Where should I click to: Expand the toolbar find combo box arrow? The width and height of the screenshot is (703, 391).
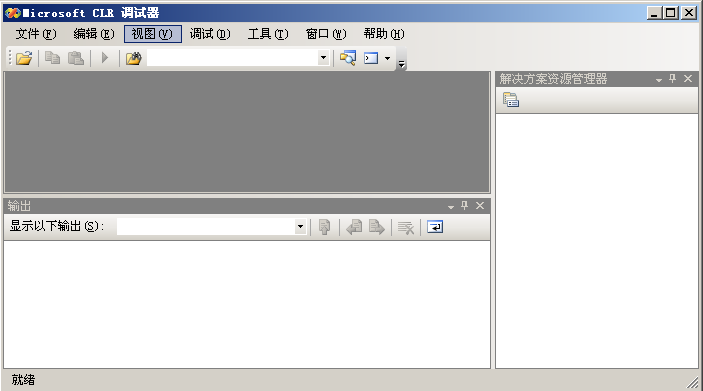click(x=323, y=58)
